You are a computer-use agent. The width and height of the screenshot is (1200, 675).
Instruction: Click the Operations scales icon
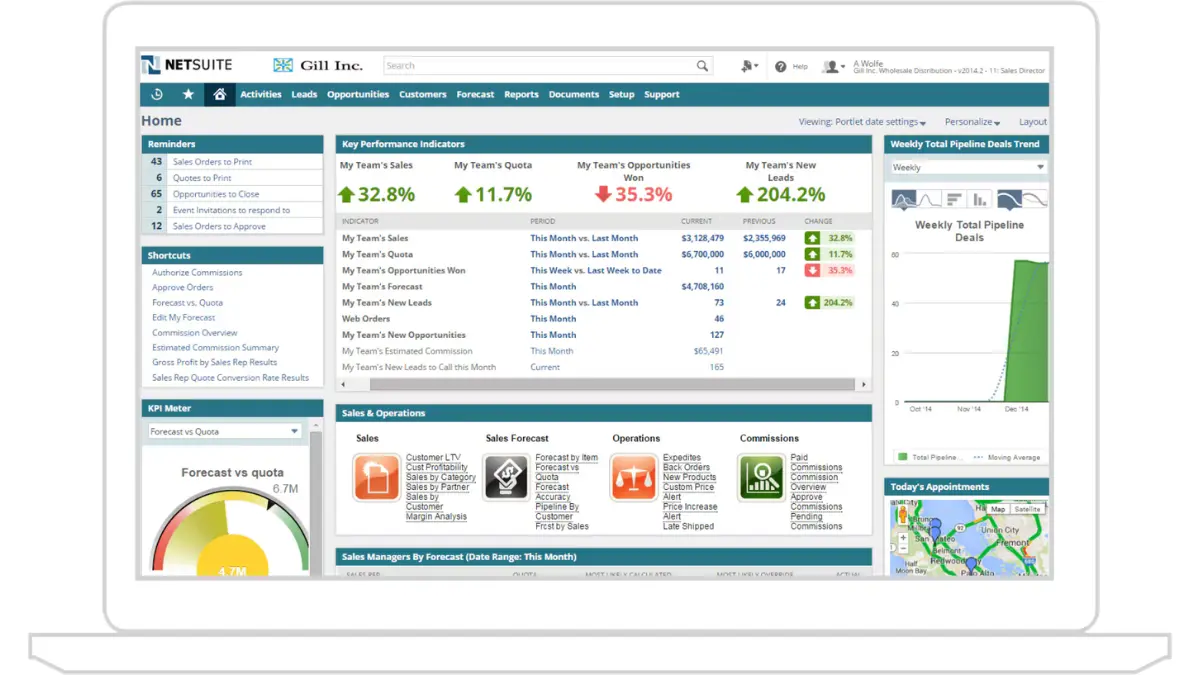(x=634, y=477)
